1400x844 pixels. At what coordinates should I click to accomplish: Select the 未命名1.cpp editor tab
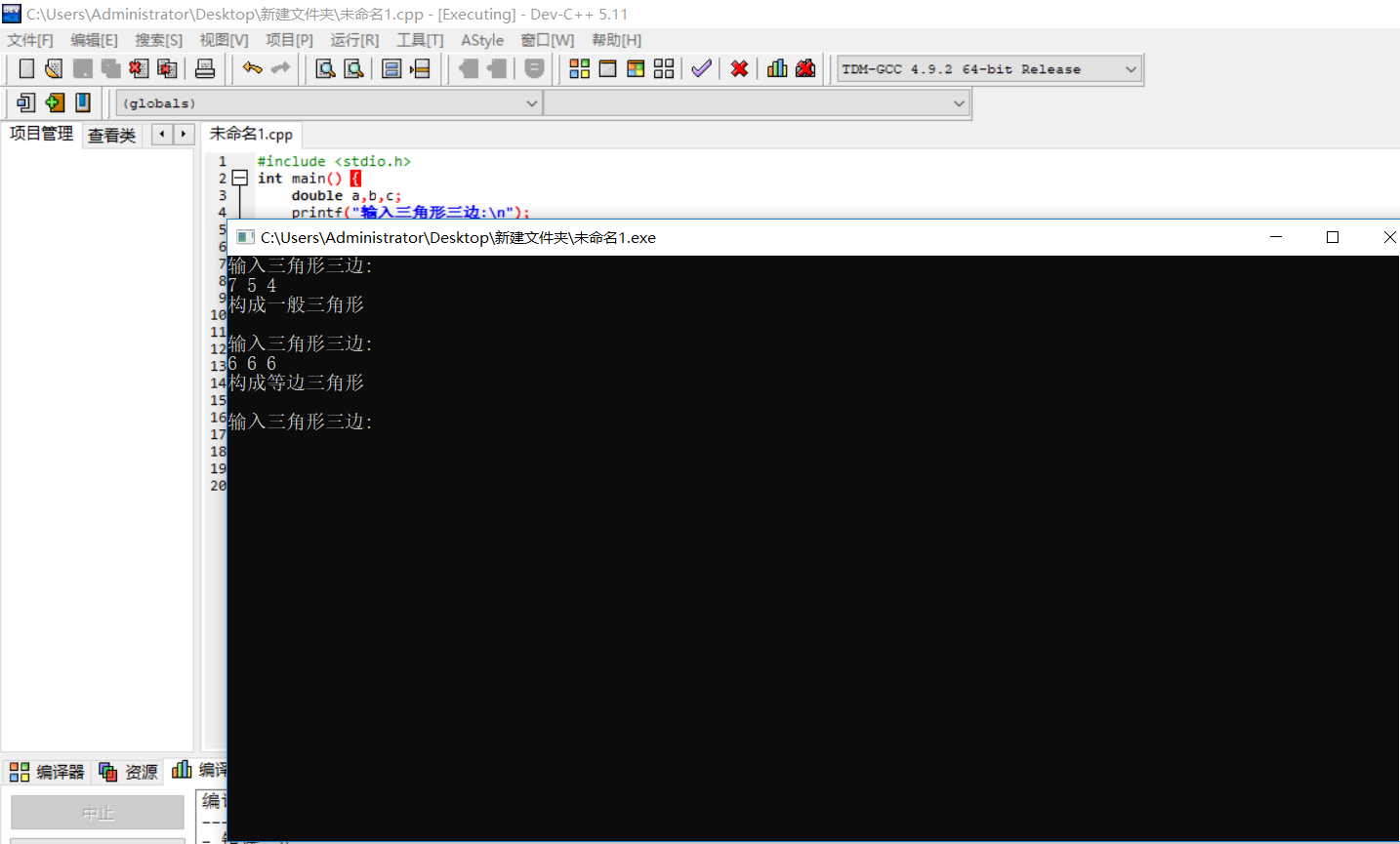pos(251,134)
